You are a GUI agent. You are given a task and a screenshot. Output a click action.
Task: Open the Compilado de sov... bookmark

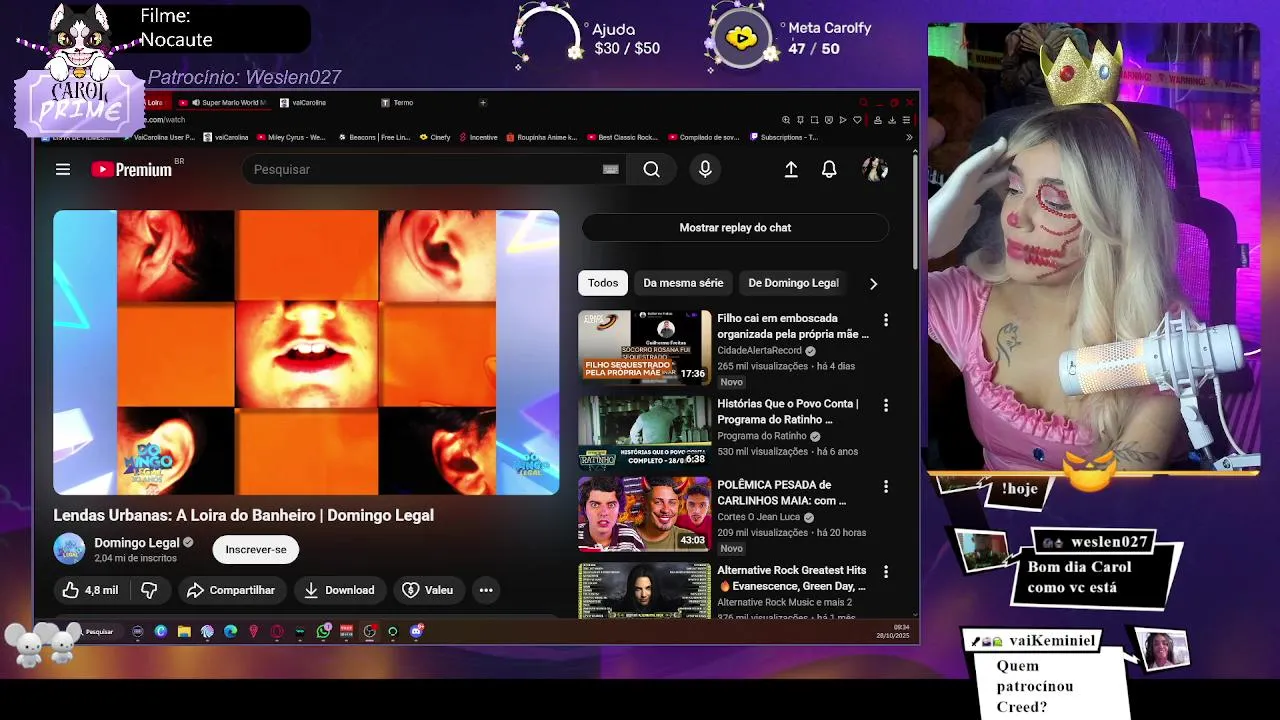704,137
